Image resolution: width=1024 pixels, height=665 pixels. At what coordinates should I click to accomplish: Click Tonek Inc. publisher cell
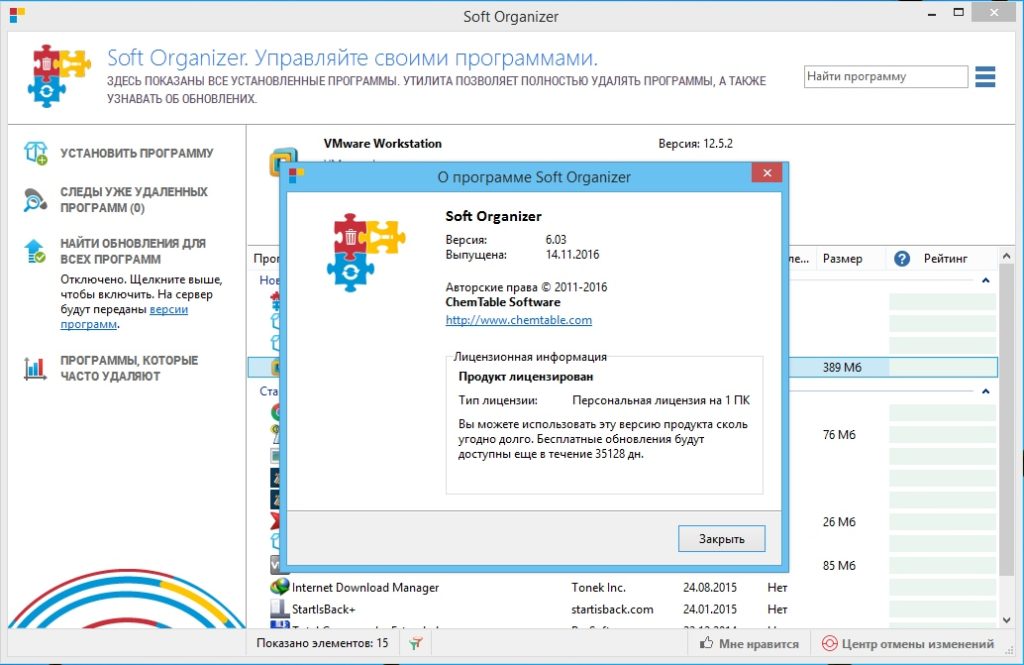598,587
